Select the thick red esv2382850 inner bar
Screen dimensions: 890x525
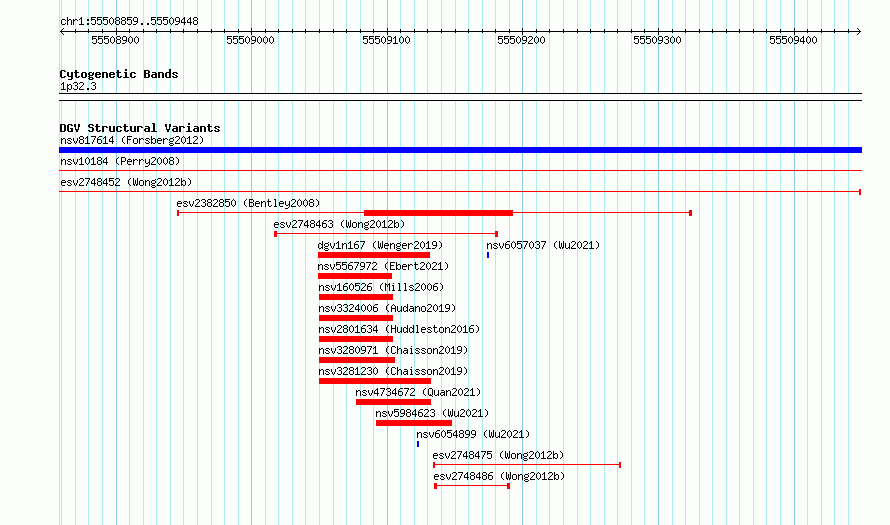[x=438, y=213]
